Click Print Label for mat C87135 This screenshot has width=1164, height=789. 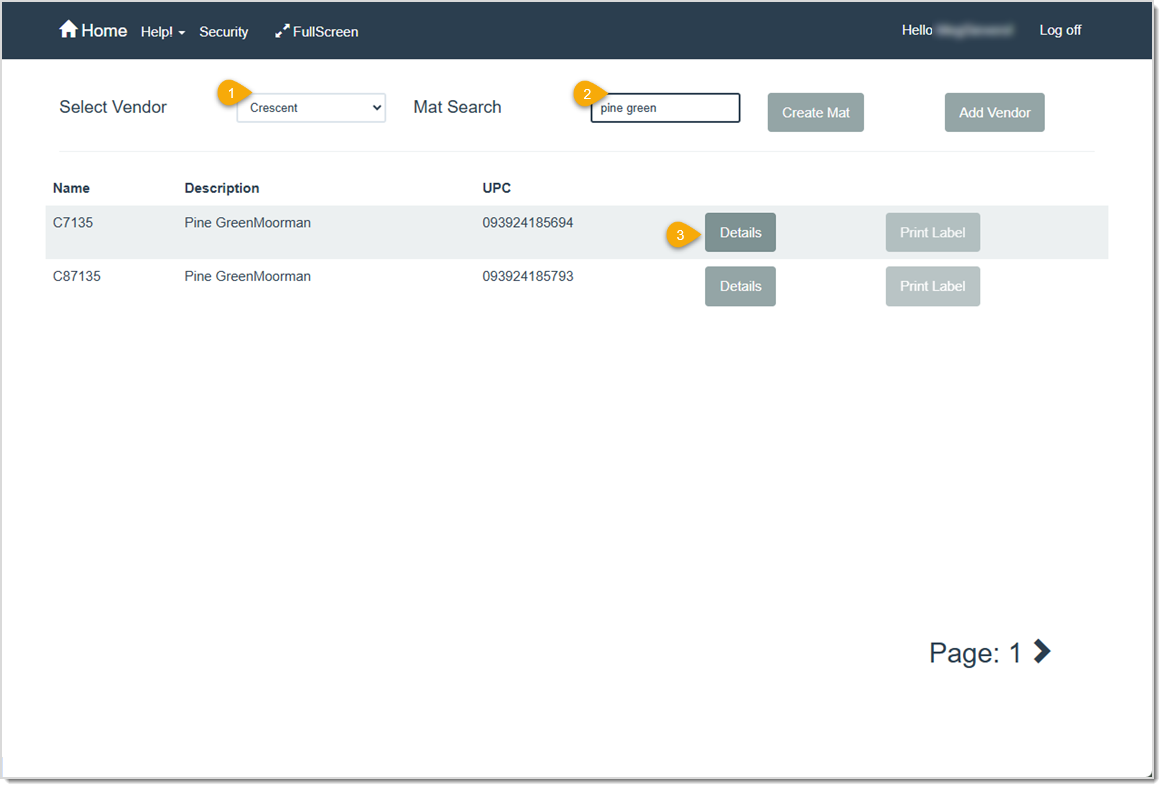tap(932, 286)
